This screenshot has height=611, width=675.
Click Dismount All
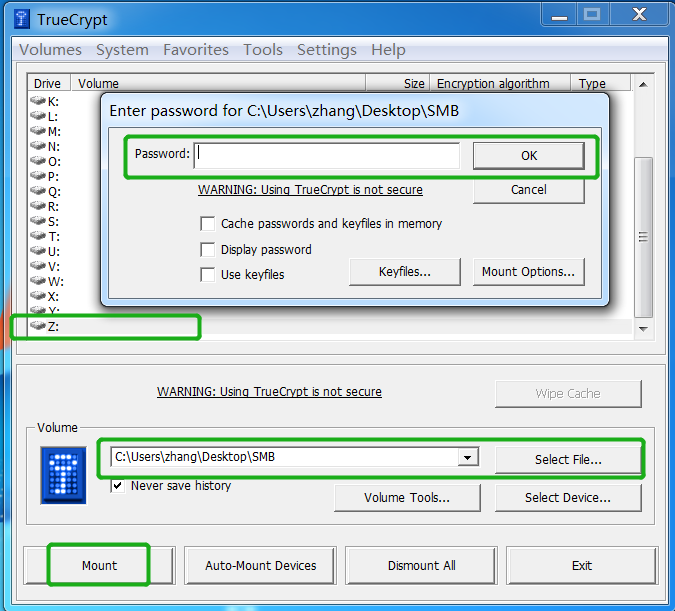point(421,565)
